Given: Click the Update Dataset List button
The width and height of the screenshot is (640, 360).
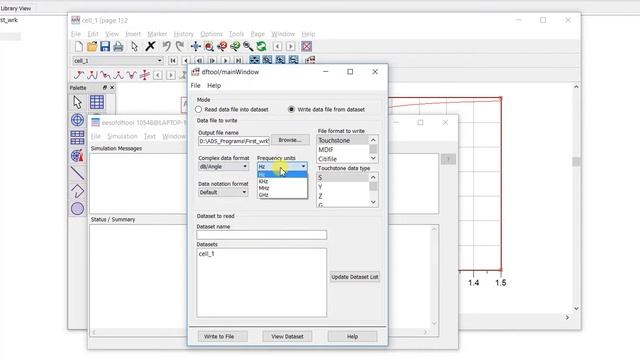Looking at the screenshot, I should coord(355,277).
